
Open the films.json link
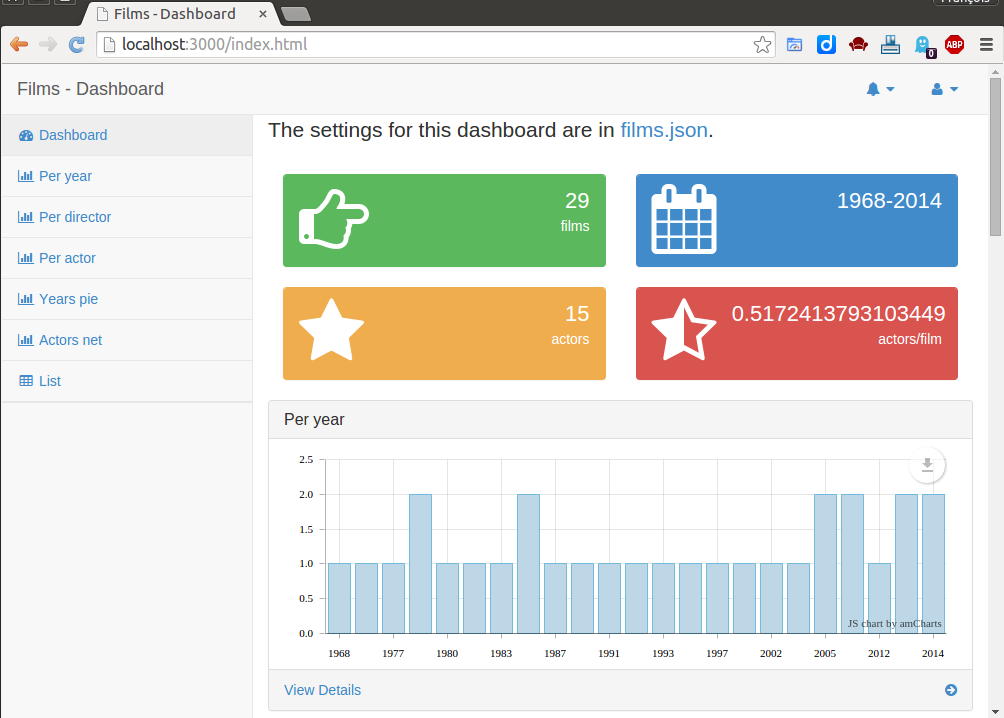coord(664,130)
